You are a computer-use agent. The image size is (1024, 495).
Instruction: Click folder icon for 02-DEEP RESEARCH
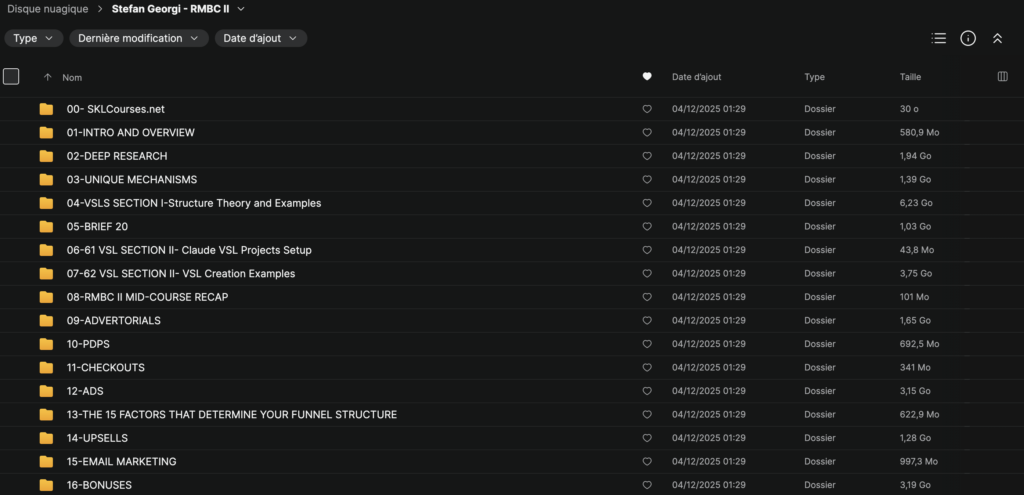[x=46, y=156]
